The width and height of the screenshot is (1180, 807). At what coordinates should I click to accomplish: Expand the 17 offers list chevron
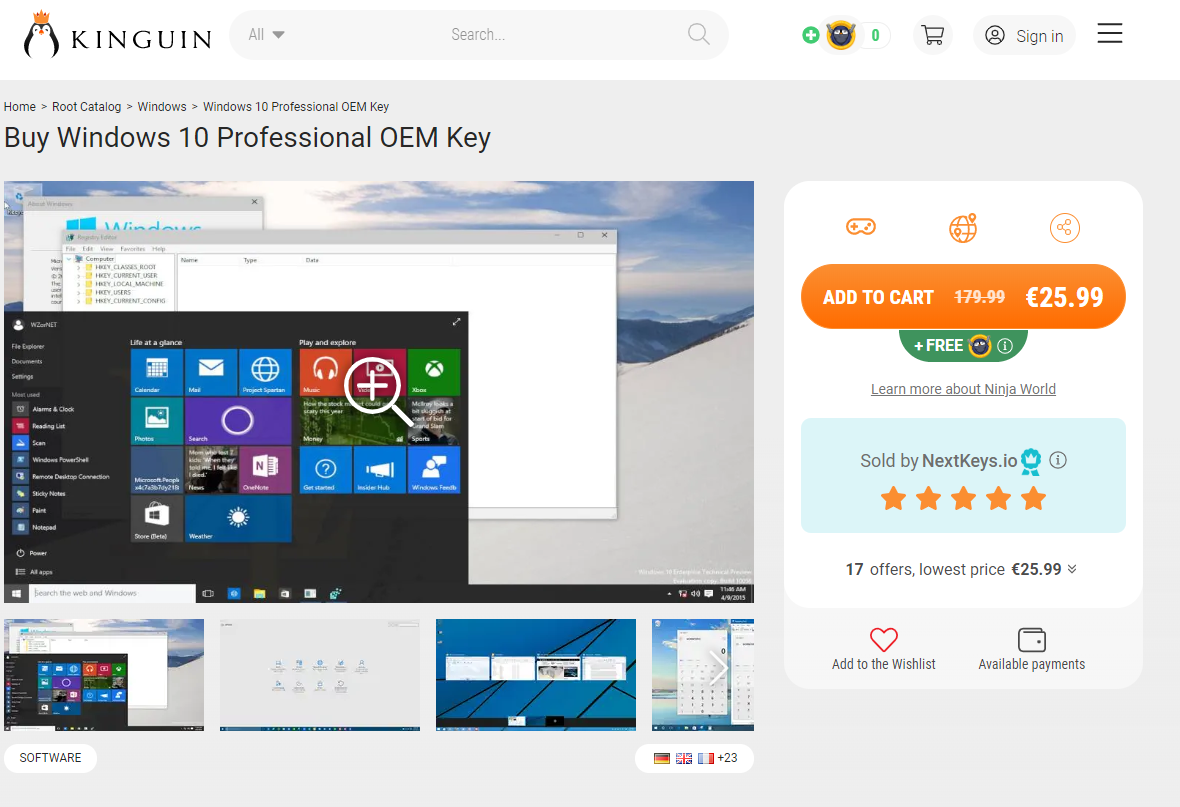coord(1072,569)
